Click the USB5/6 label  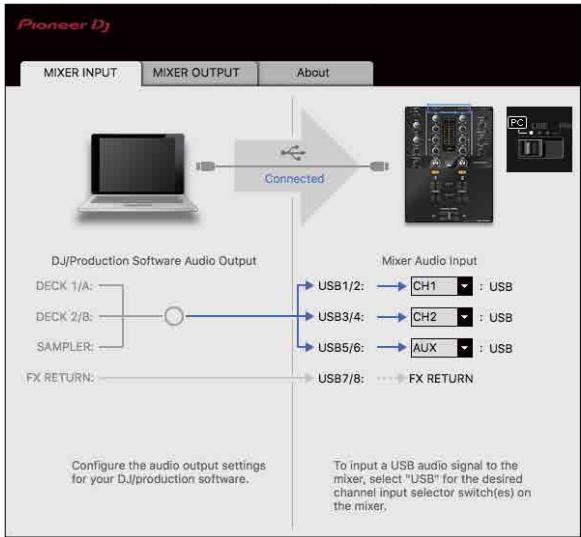pyautogui.click(x=341, y=348)
